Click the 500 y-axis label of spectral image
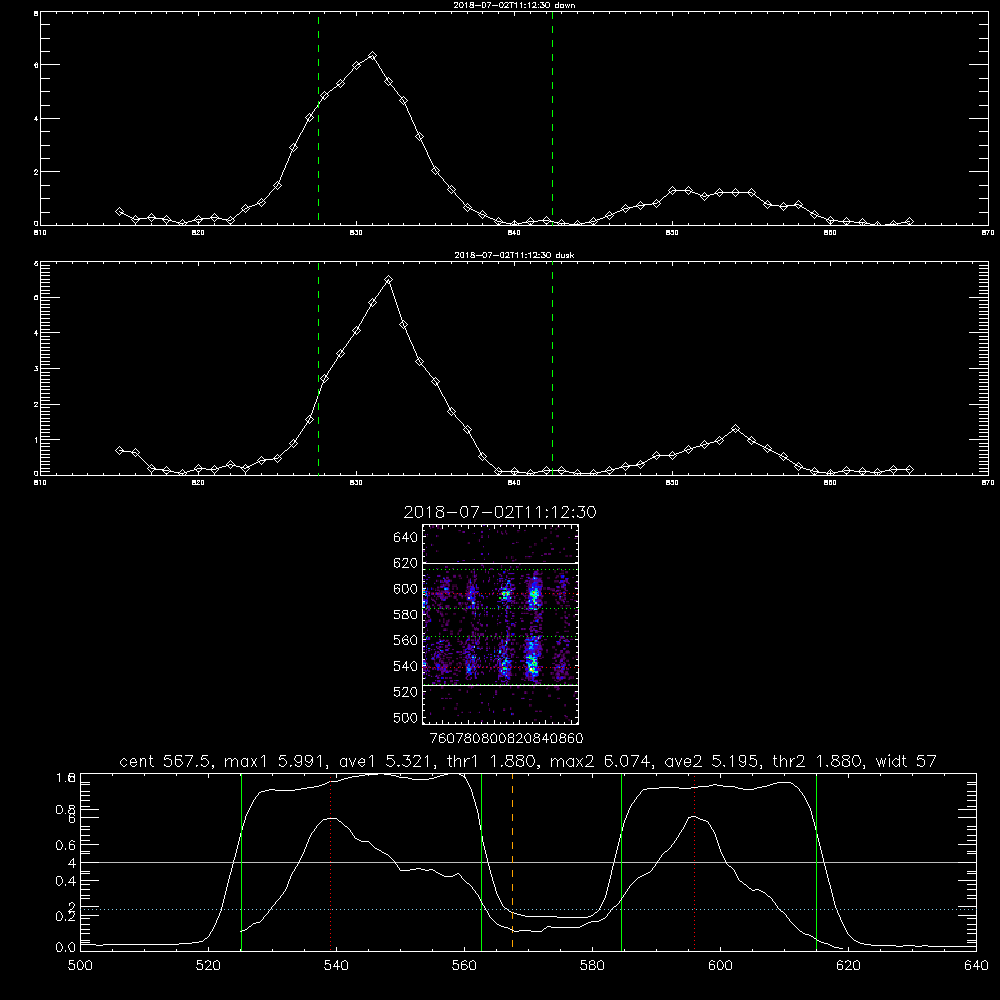The height and width of the screenshot is (1000, 1000). (x=406, y=717)
